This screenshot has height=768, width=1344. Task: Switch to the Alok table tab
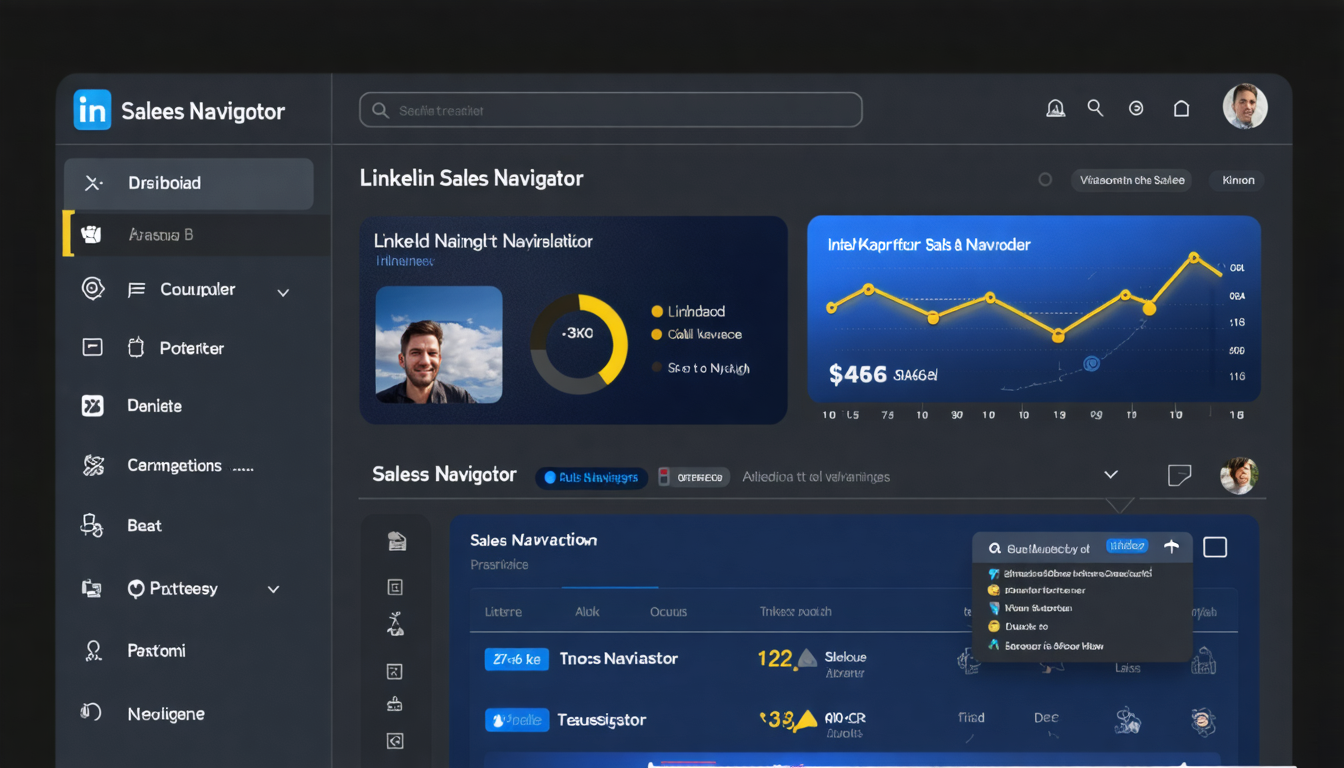[x=587, y=612]
